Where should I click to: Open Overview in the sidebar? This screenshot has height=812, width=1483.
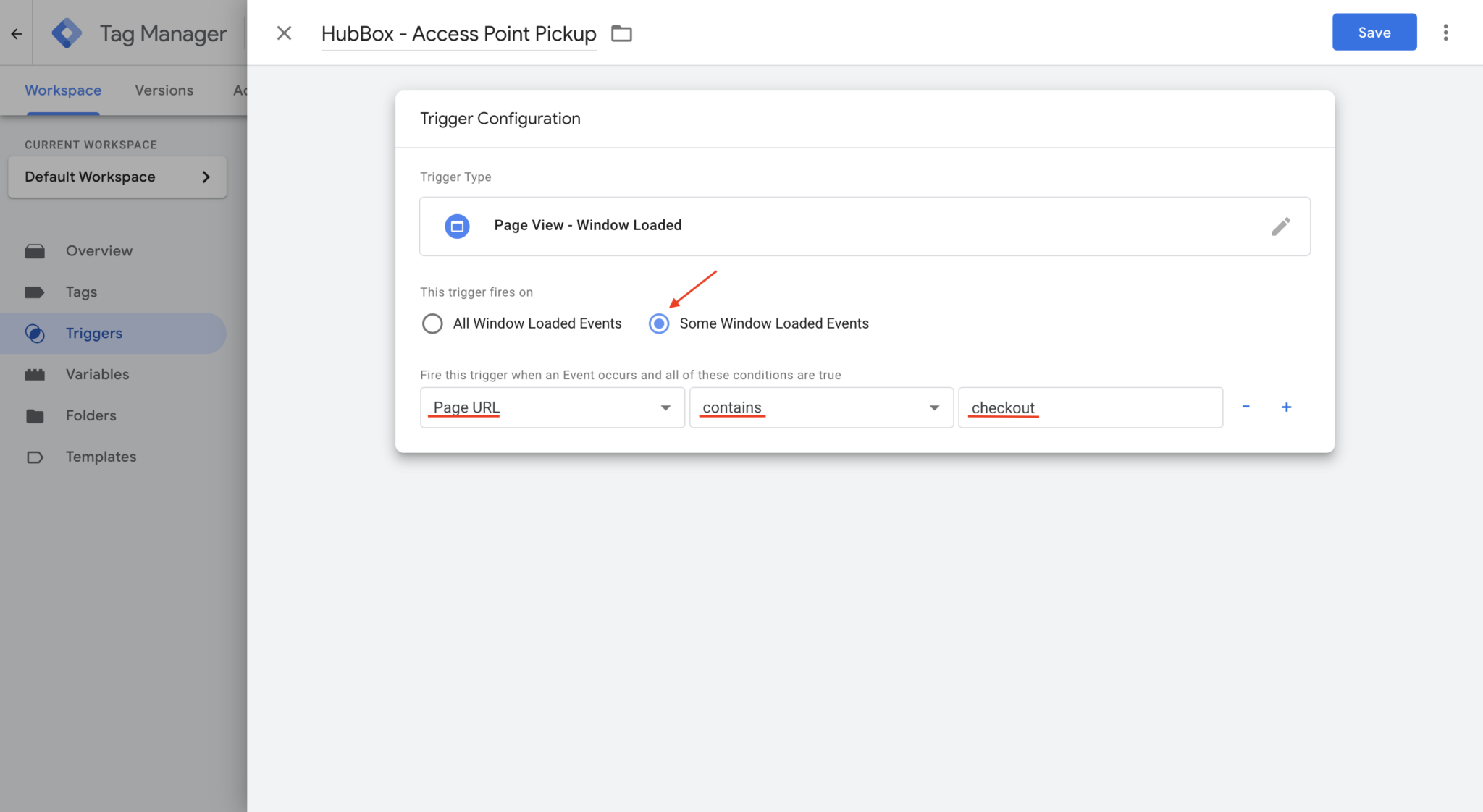click(x=113, y=251)
